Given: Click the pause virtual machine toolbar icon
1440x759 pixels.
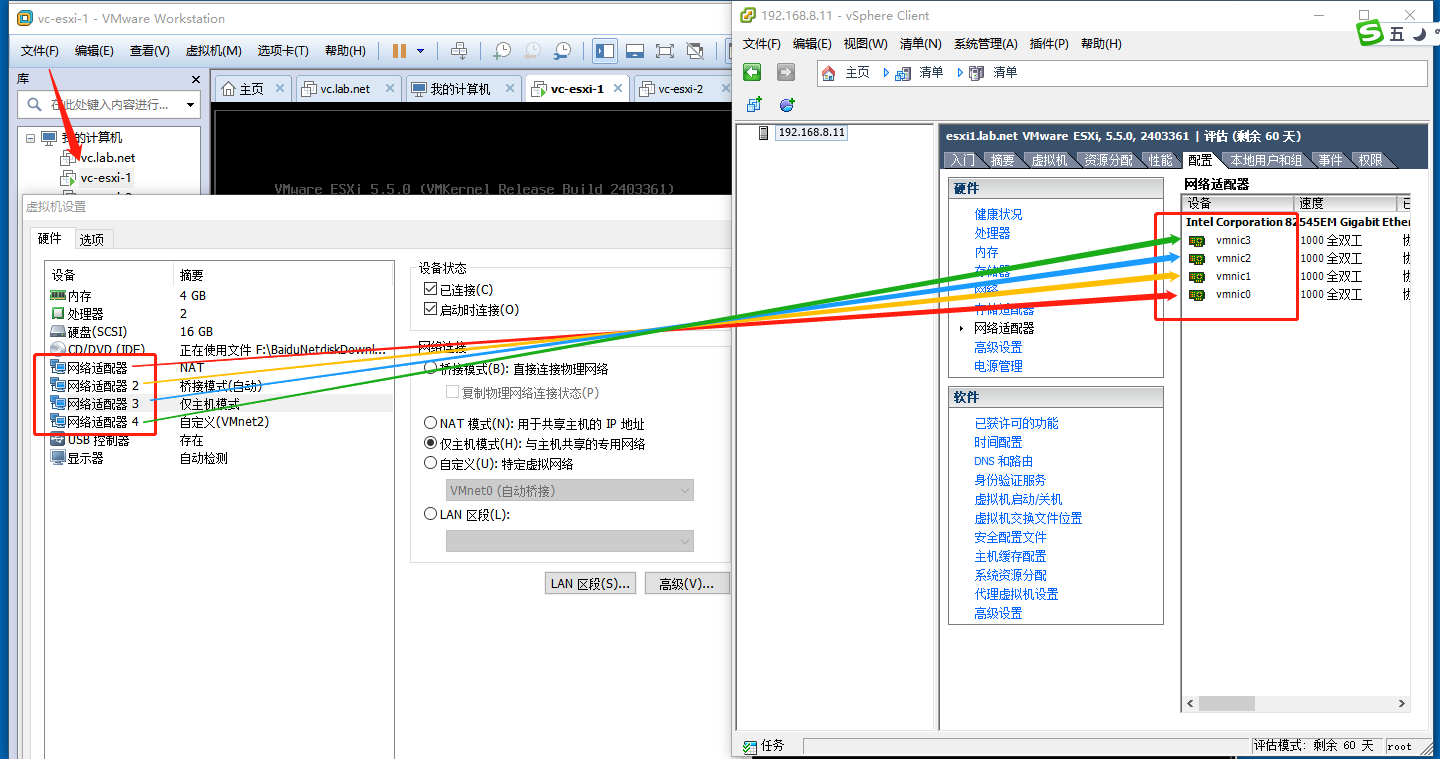Looking at the screenshot, I should click(x=400, y=51).
